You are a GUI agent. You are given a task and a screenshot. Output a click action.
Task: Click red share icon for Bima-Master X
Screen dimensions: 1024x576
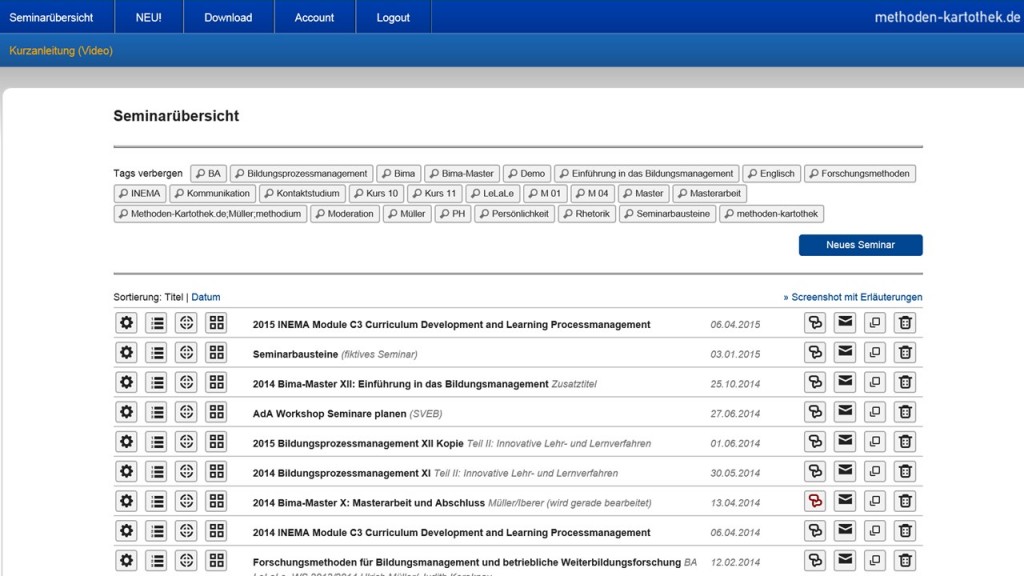pyautogui.click(x=815, y=502)
